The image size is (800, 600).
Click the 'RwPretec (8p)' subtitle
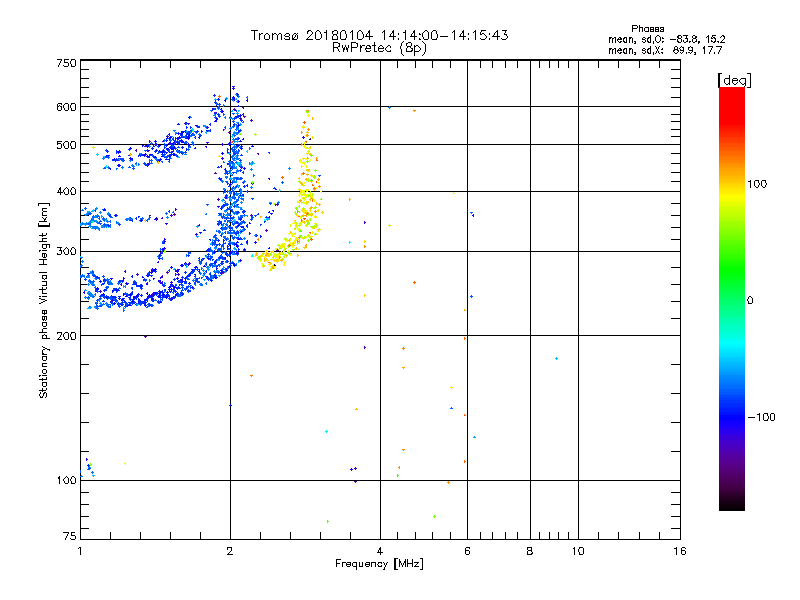click(x=379, y=48)
